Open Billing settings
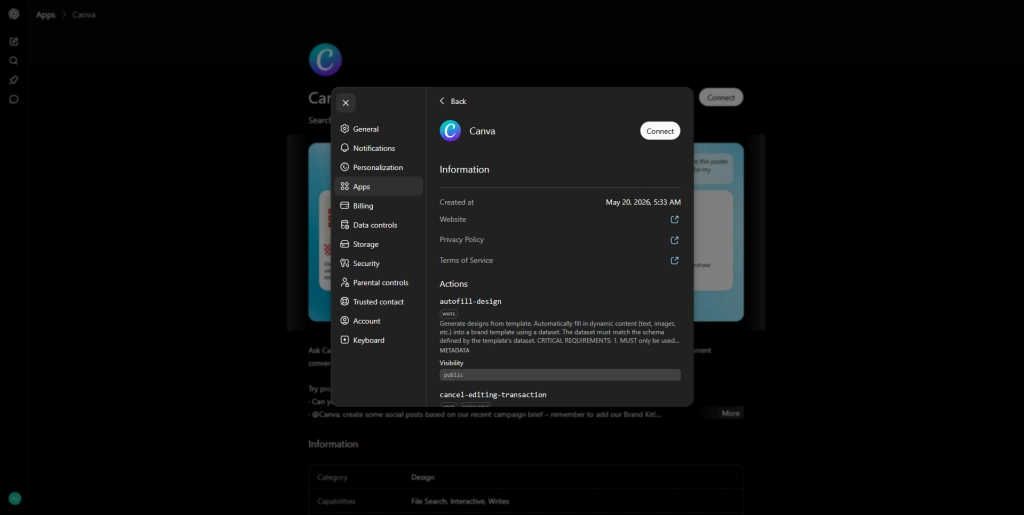Viewport: 1024px width, 515px height. (x=378, y=206)
